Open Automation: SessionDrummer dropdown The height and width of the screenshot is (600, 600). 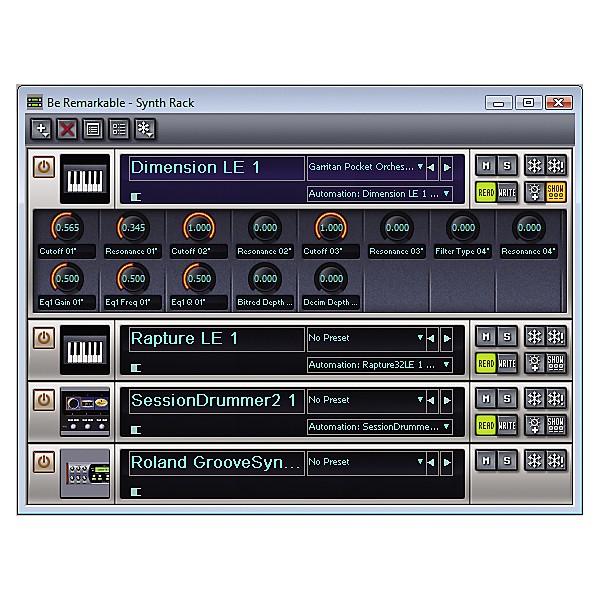coord(380,427)
